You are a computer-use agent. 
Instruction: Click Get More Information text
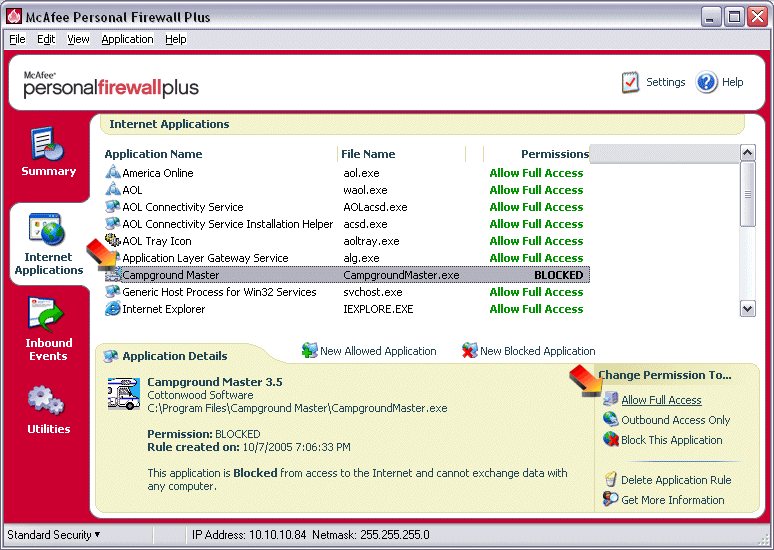click(672, 500)
